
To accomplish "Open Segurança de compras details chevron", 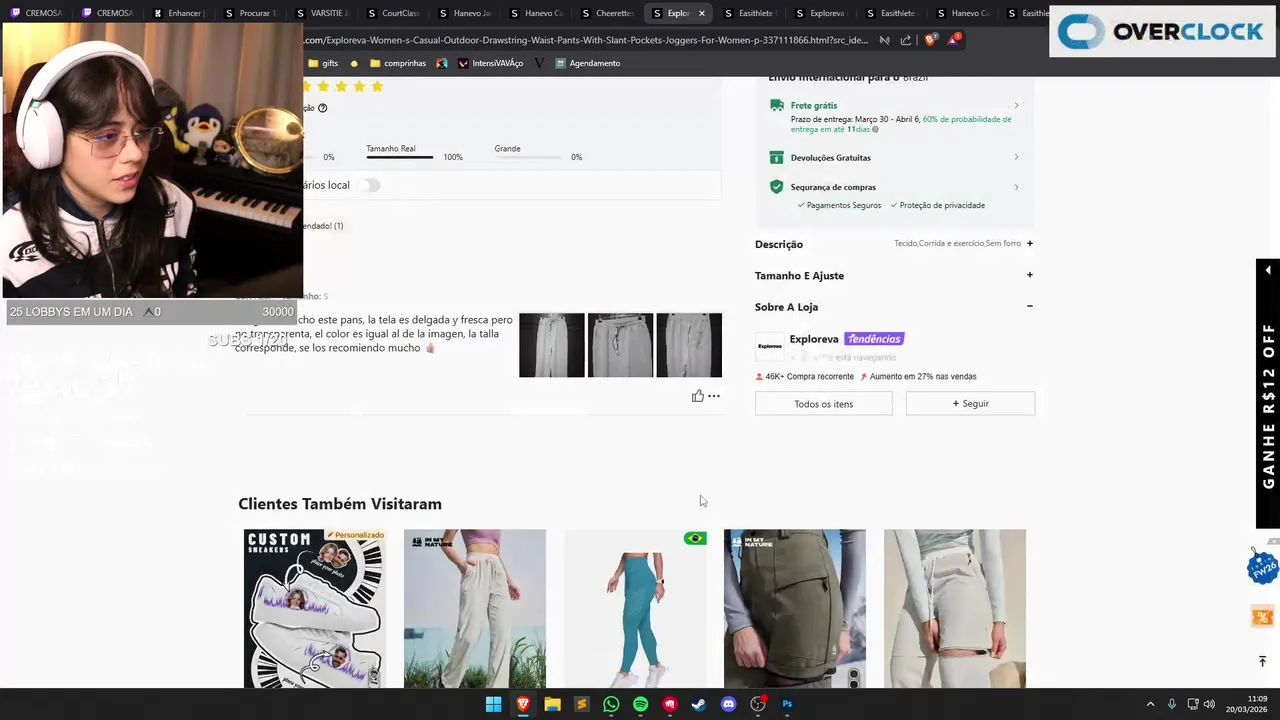I will 1016,187.
